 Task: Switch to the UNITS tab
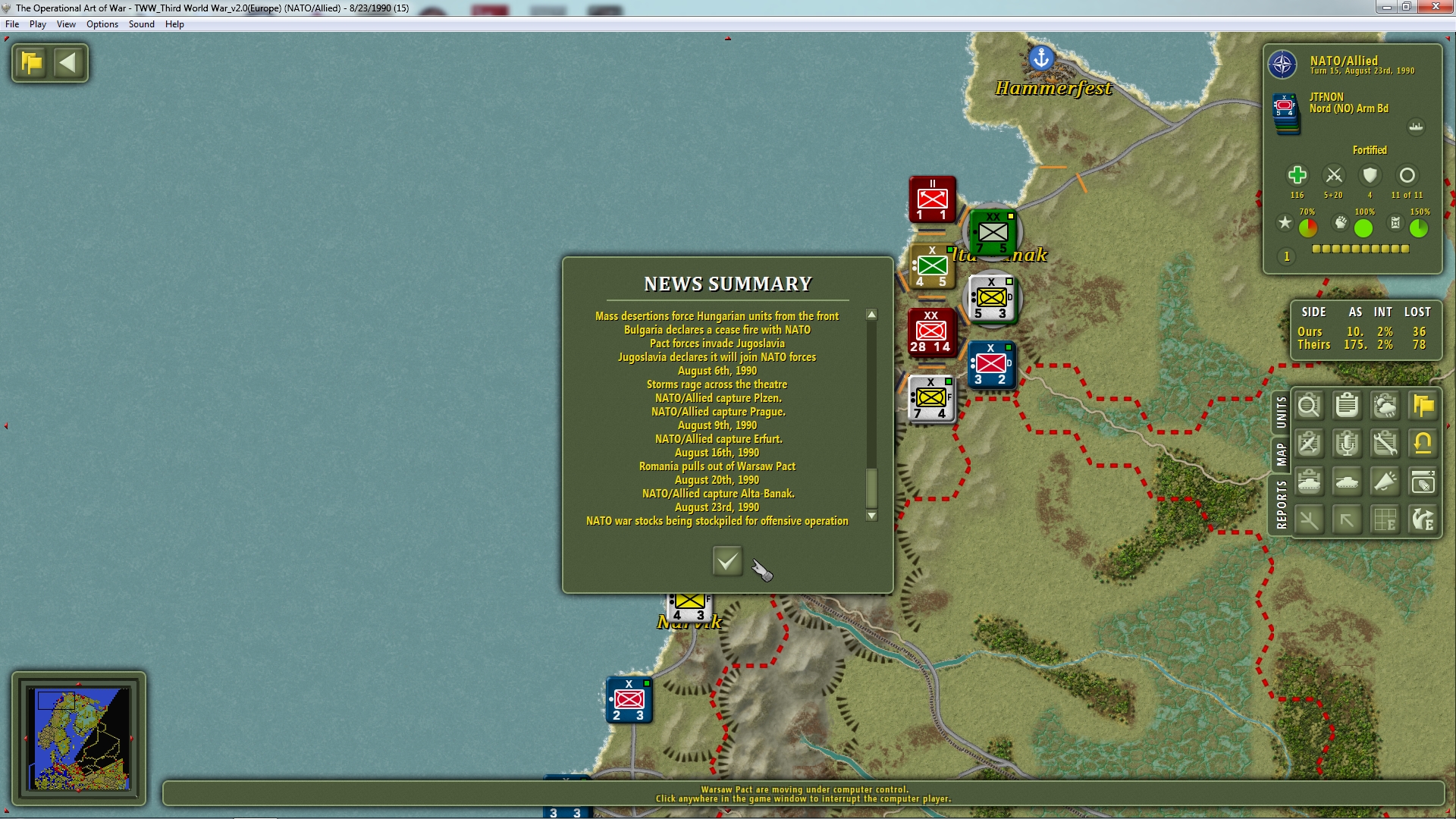(1281, 413)
